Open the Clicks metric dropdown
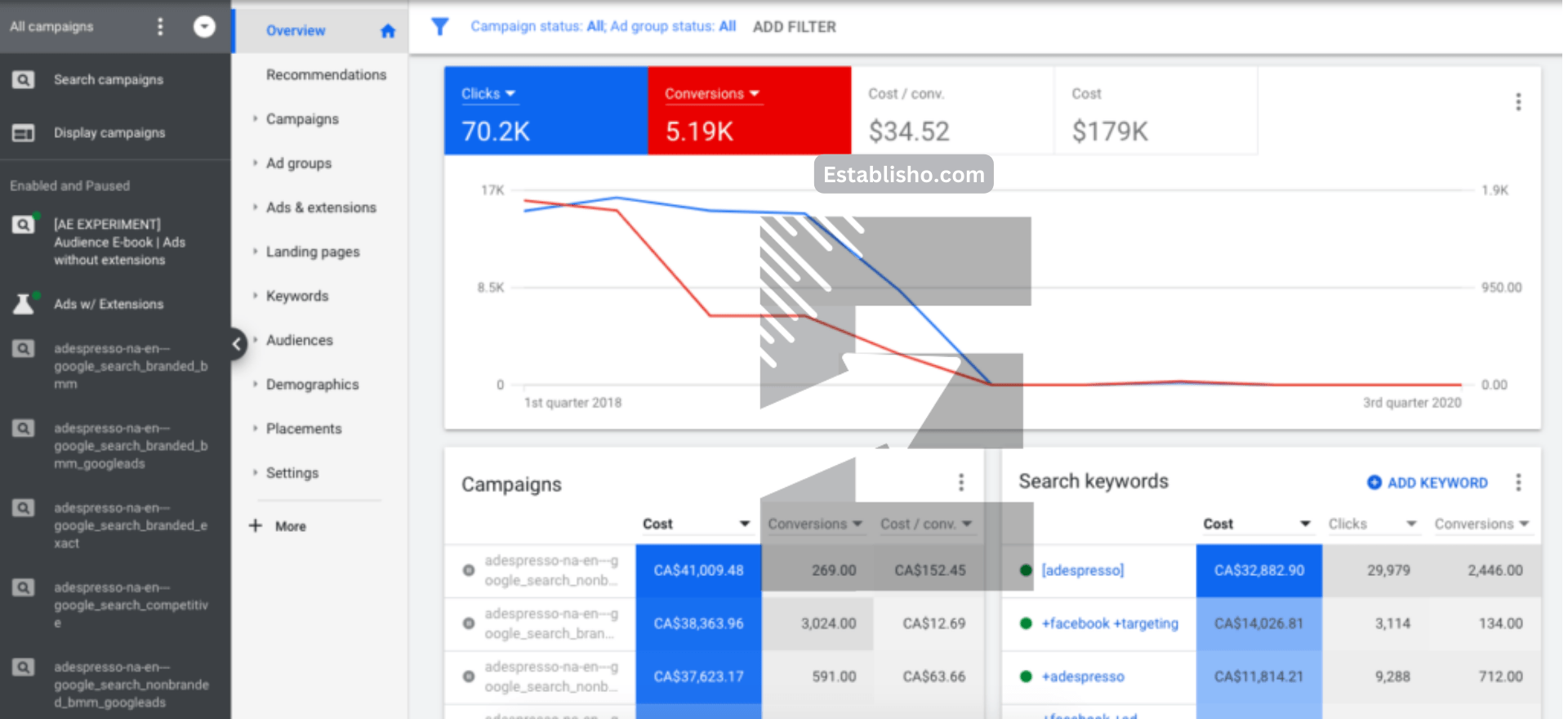The image size is (1568, 719). point(488,94)
